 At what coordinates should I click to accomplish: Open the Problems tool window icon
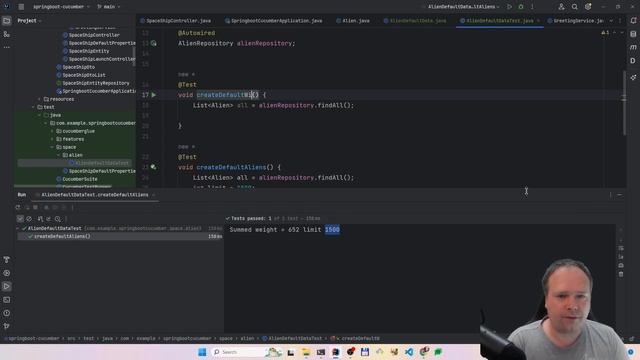coord(7,313)
